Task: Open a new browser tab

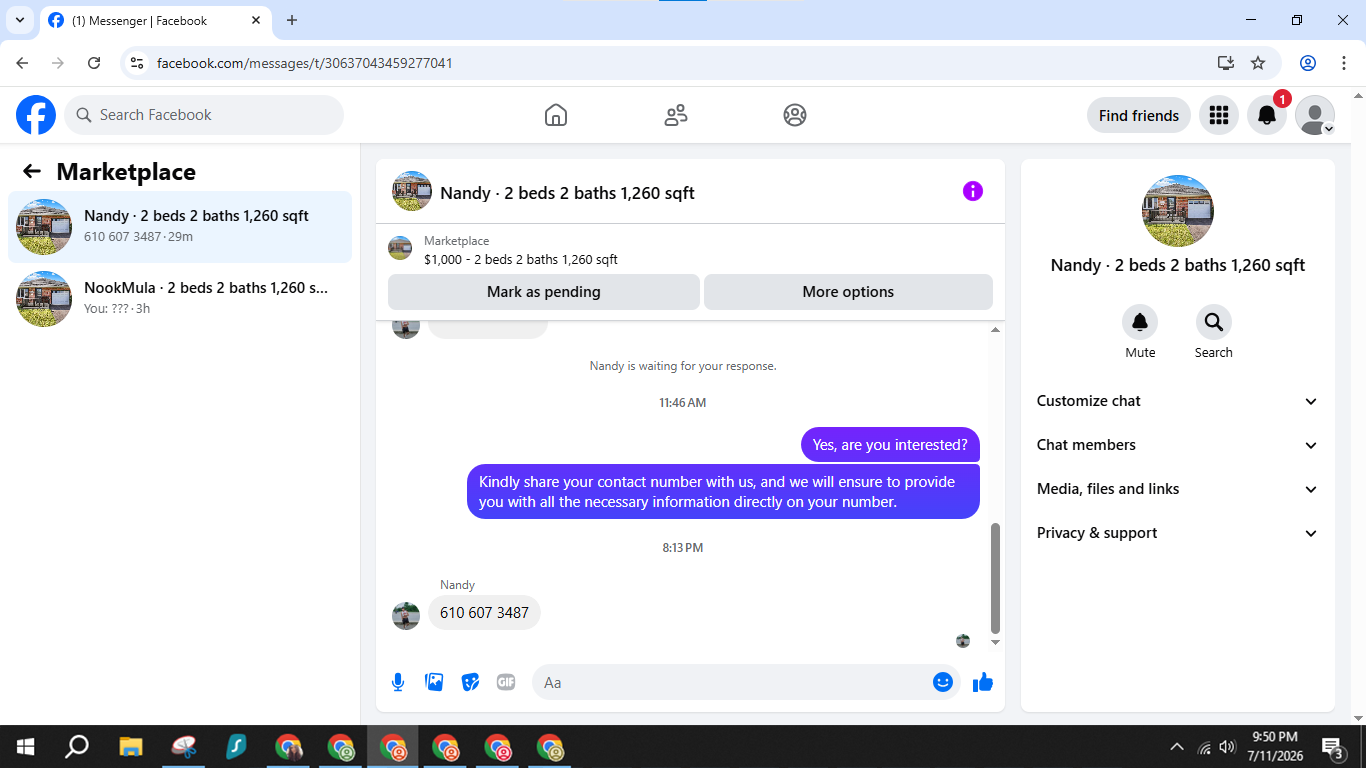Action: pyautogui.click(x=292, y=20)
